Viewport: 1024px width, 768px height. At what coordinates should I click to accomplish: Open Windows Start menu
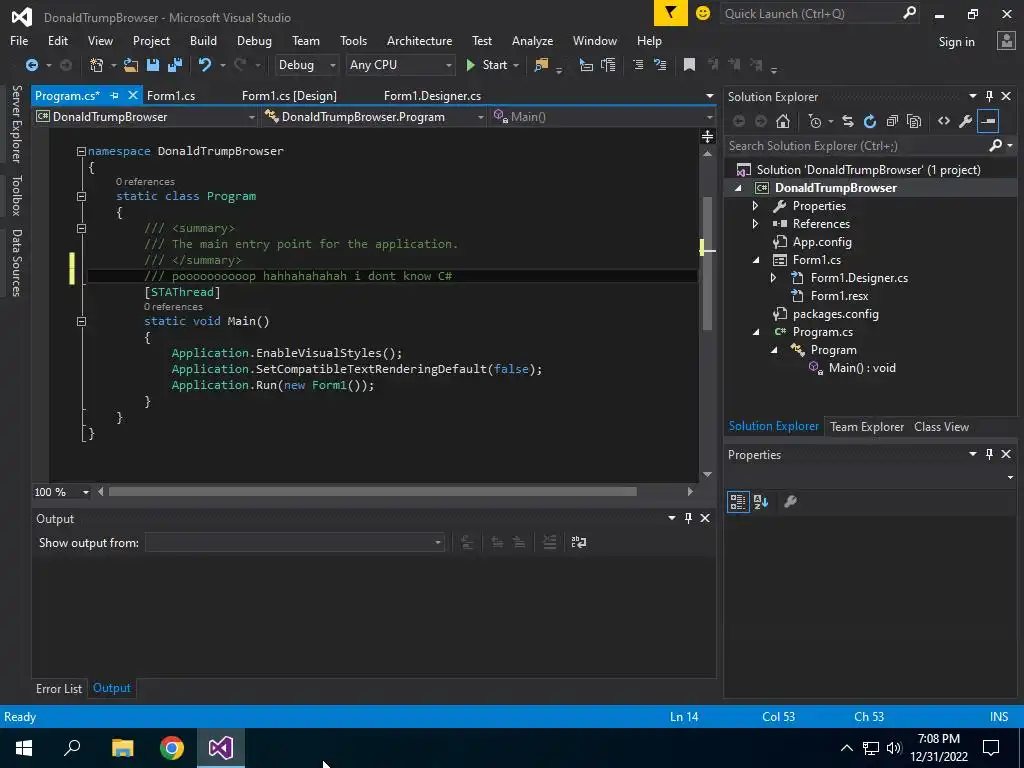point(24,748)
